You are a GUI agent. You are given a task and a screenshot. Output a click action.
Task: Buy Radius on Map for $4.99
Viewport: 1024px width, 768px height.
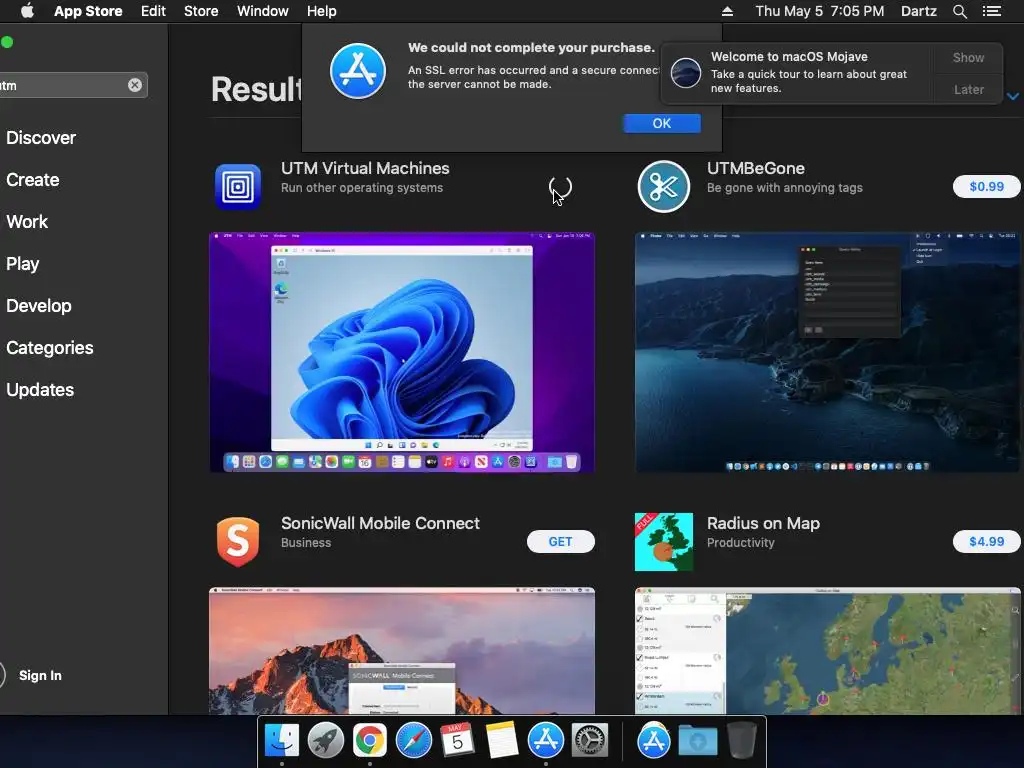coord(986,541)
